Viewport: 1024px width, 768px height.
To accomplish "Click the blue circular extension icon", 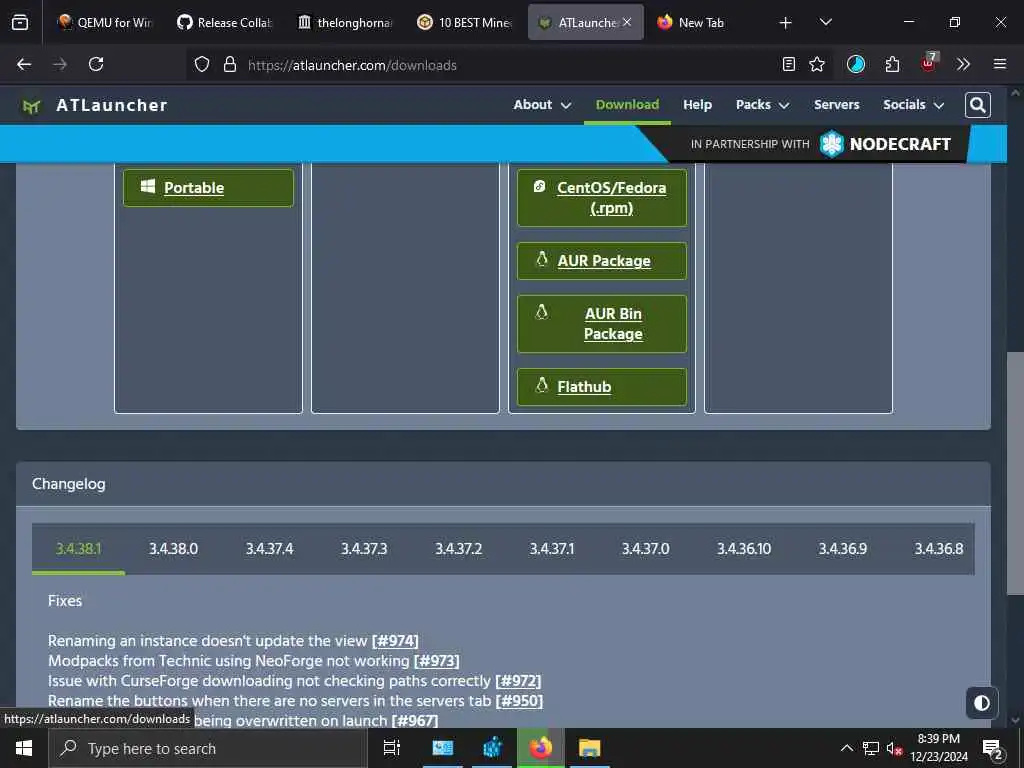I will 856,64.
